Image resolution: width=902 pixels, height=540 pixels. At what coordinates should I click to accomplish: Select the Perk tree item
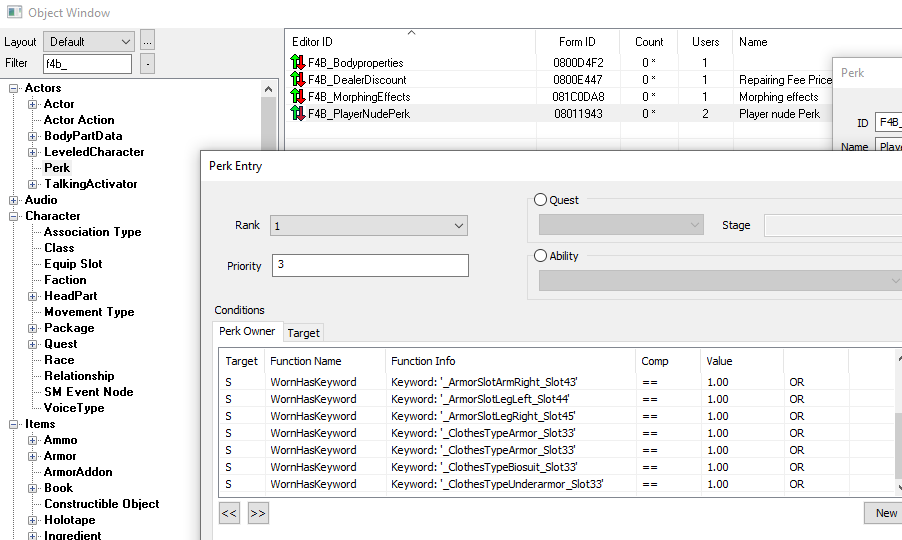click(x=57, y=168)
